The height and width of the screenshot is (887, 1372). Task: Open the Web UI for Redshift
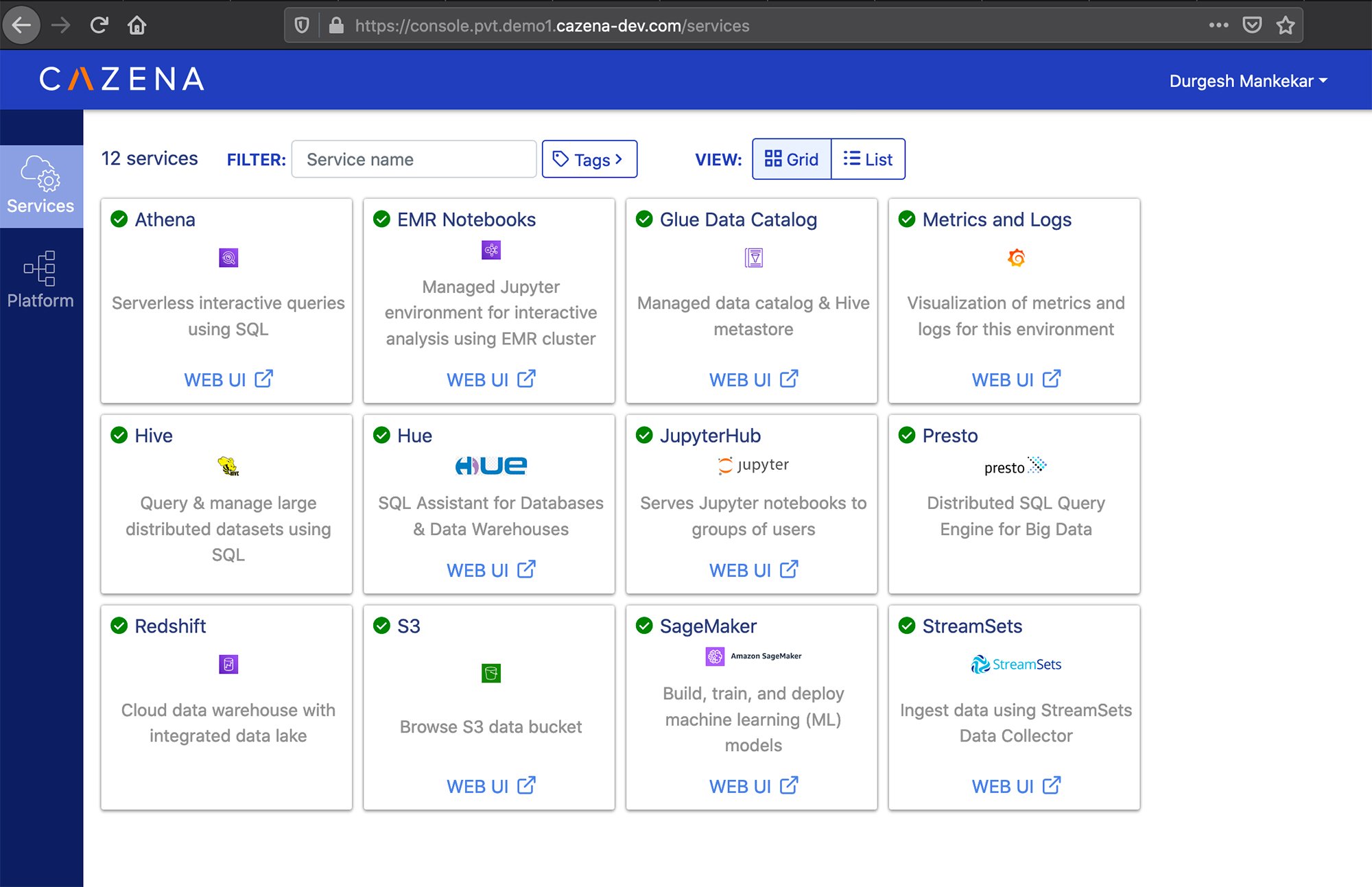coord(226,785)
